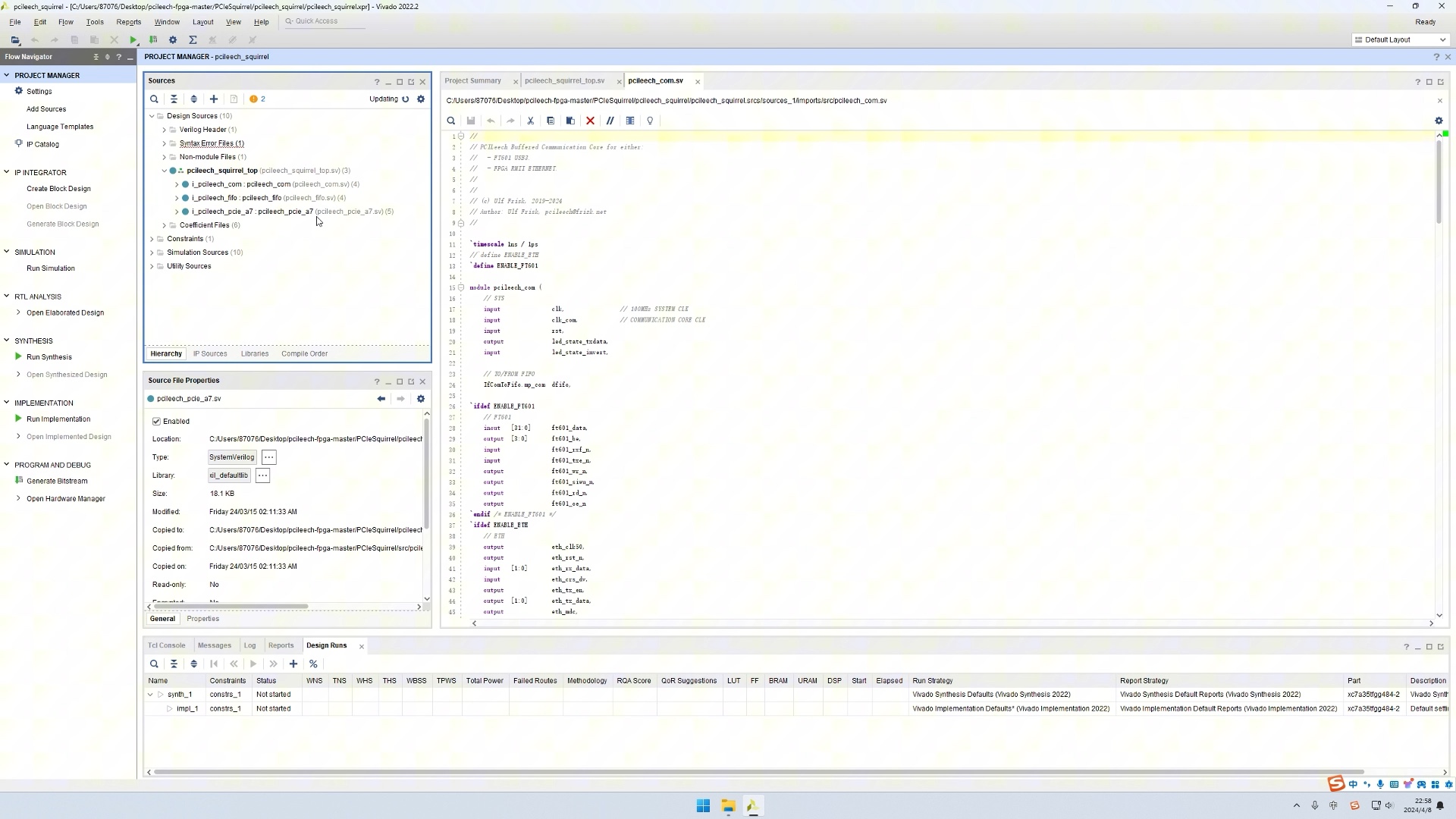Screen dimensions: 1456x819
Task: Create new run with plus icon
Action: coord(293,664)
